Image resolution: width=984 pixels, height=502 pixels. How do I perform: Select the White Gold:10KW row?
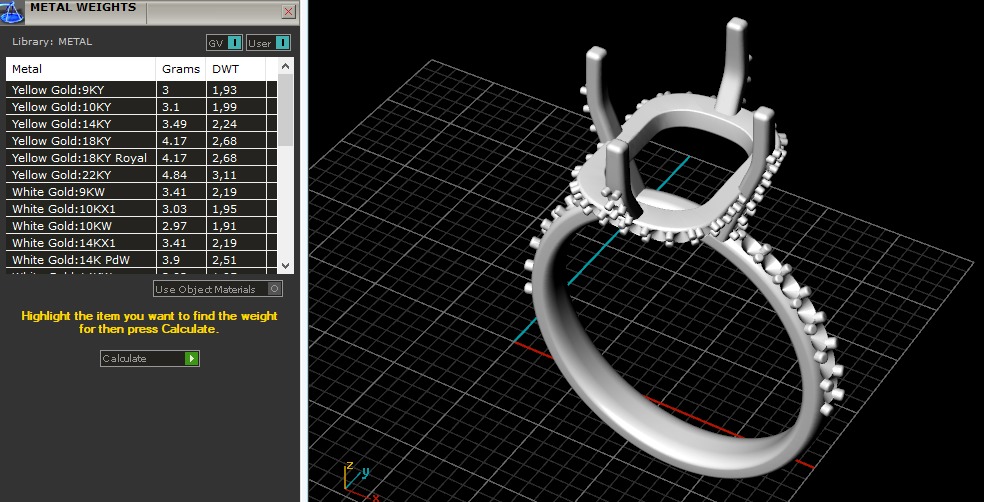[142, 225]
